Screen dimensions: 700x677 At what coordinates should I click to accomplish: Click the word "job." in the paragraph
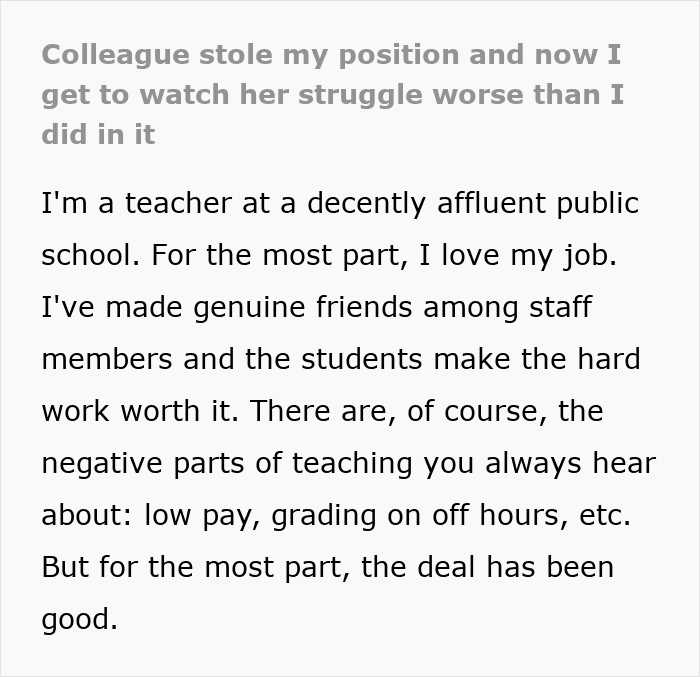590,256
